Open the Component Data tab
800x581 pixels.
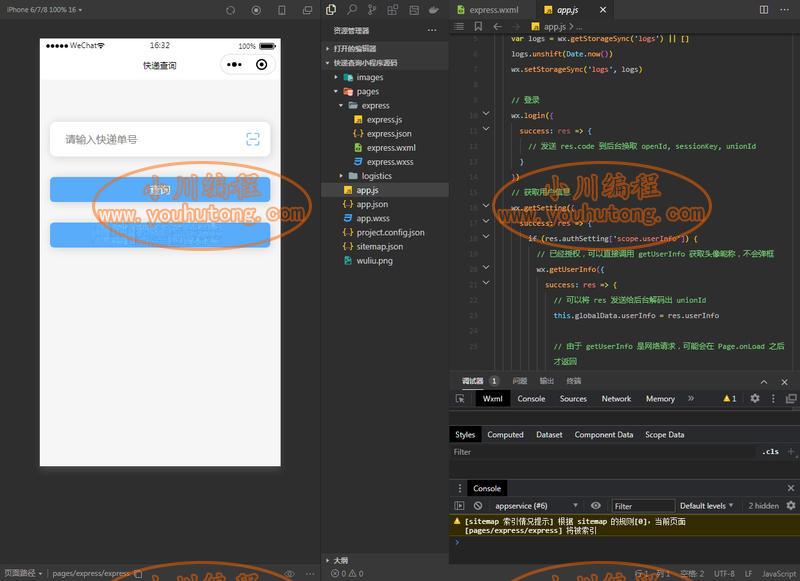[x=604, y=435]
